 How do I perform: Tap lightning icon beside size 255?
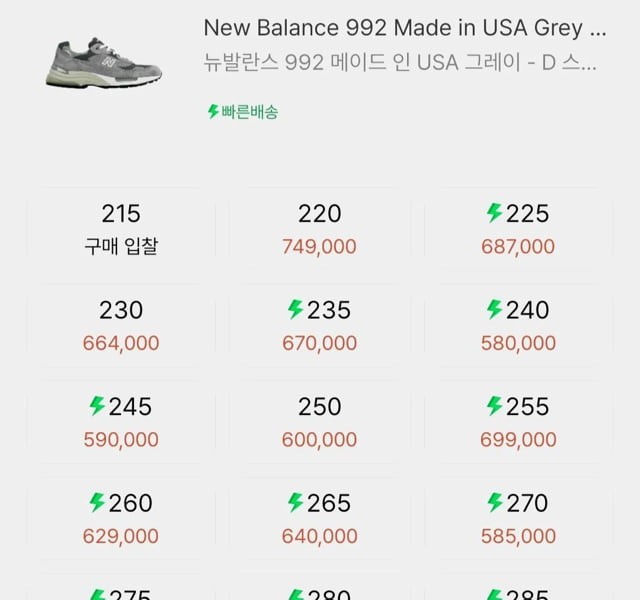click(494, 406)
